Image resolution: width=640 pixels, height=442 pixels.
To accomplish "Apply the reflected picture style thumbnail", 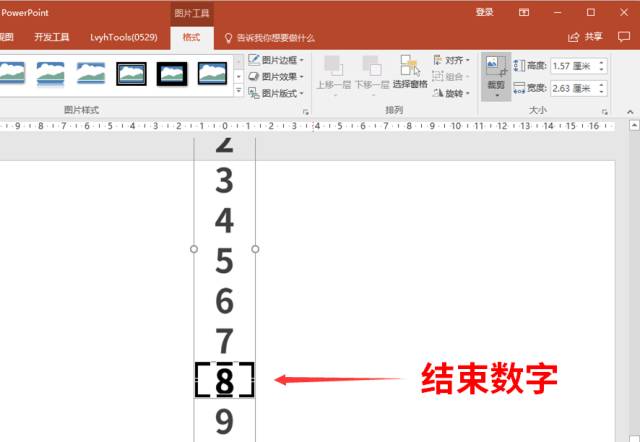I will [50, 74].
